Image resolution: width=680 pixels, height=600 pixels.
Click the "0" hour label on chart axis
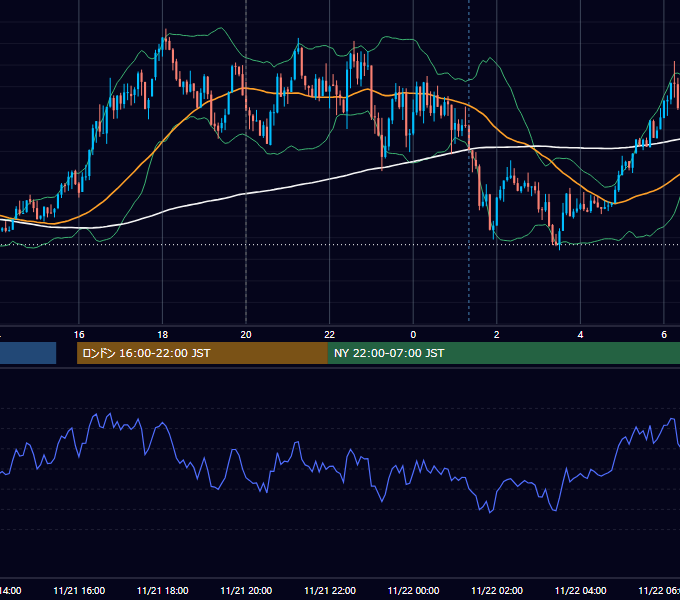pyautogui.click(x=413, y=335)
